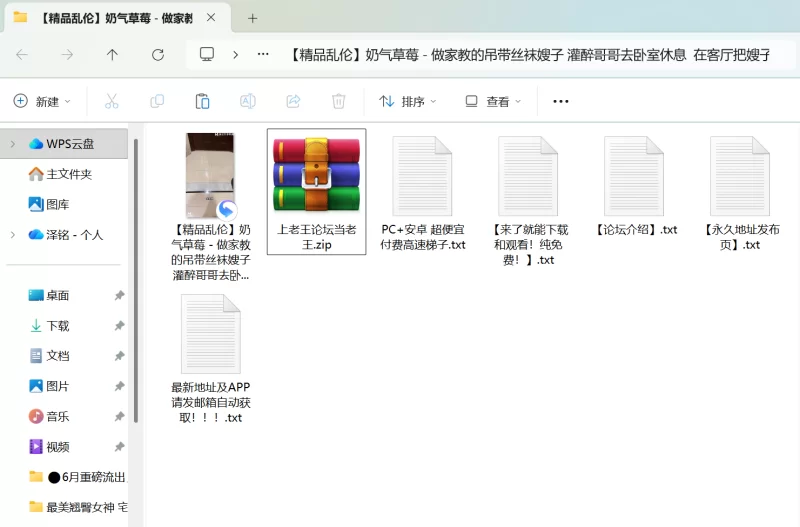Click the Share icon in toolbar
Image resolution: width=800 pixels, height=527 pixels.
[x=293, y=101]
